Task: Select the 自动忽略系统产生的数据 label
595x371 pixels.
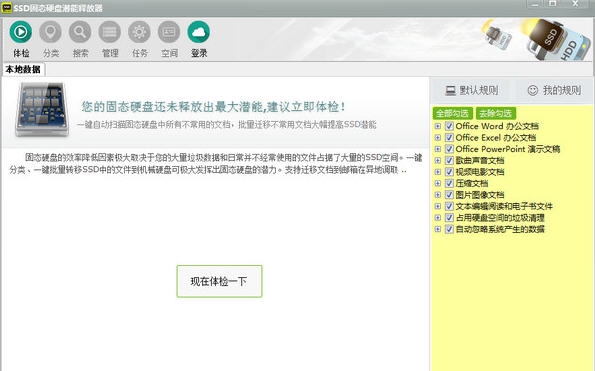Action: click(x=500, y=229)
